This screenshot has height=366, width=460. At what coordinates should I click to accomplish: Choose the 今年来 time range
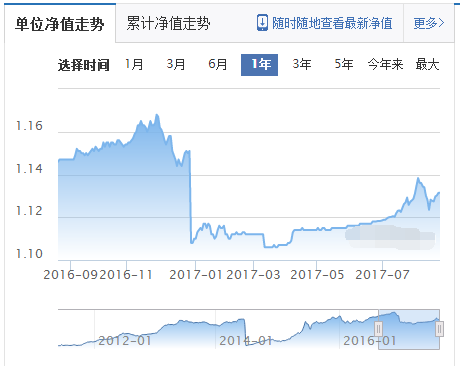[385, 64]
